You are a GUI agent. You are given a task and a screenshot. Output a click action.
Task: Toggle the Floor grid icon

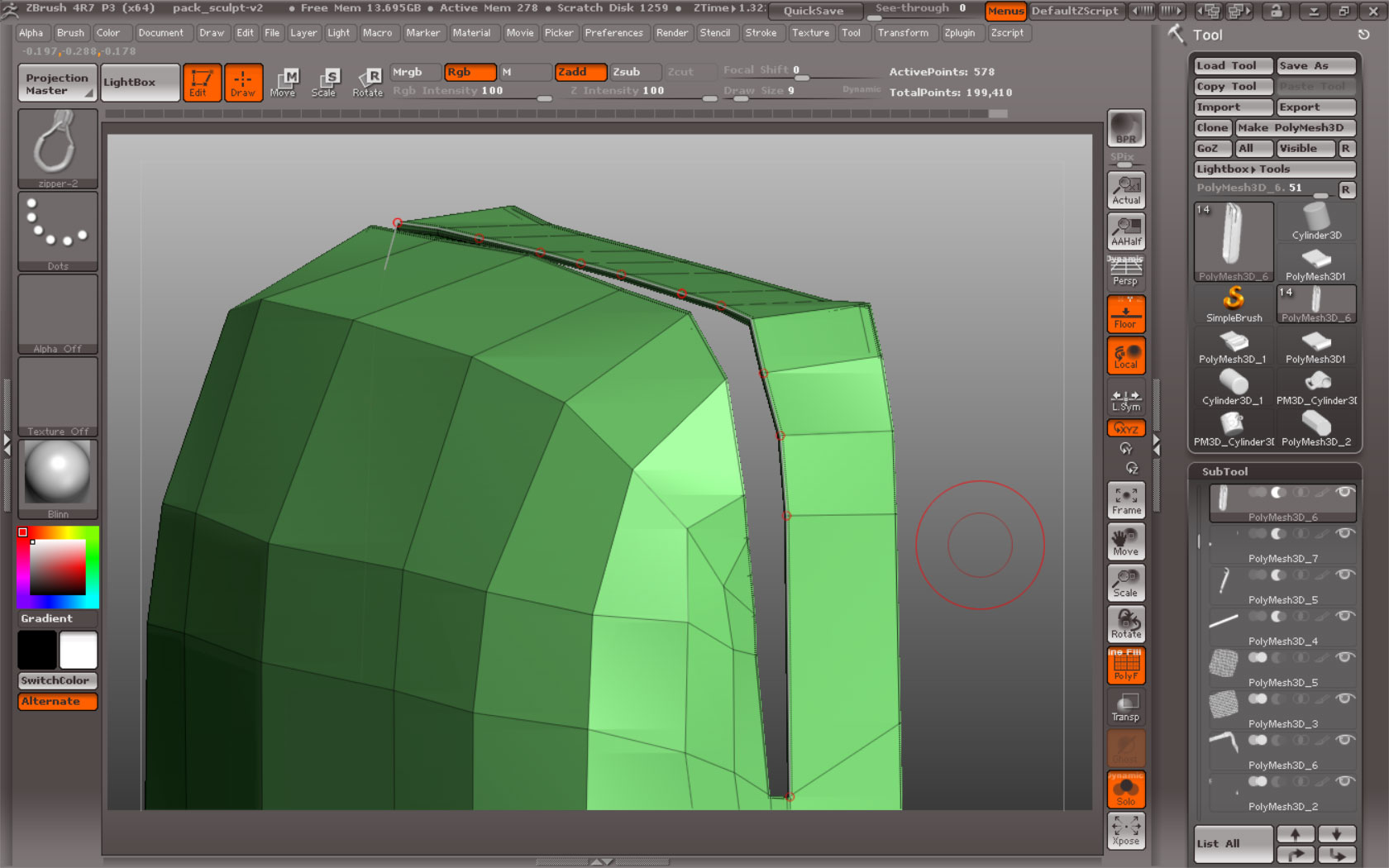click(x=1125, y=315)
